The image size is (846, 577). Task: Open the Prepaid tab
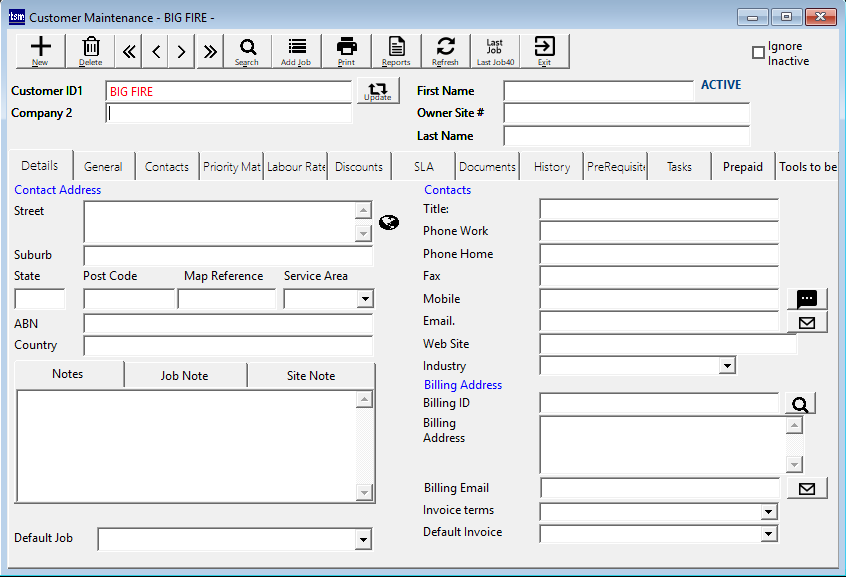742,166
